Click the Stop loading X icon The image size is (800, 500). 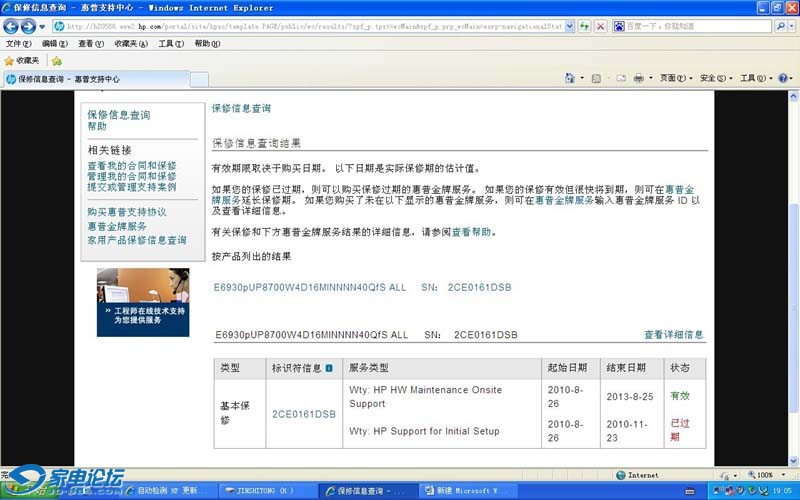point(601,26)
